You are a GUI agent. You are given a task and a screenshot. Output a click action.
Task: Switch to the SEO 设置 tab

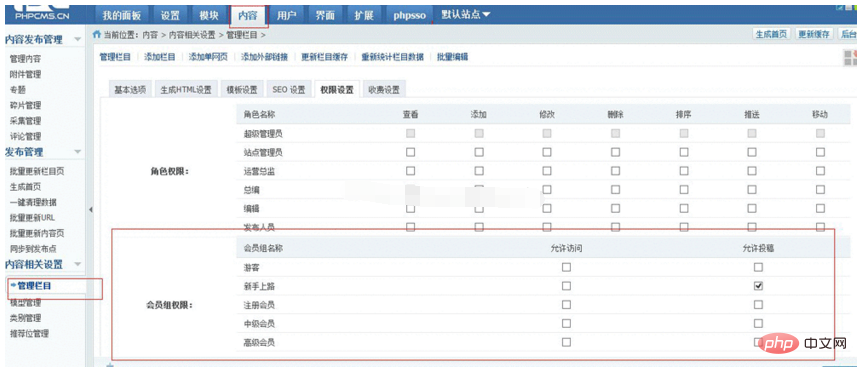(x=289, y=90)
